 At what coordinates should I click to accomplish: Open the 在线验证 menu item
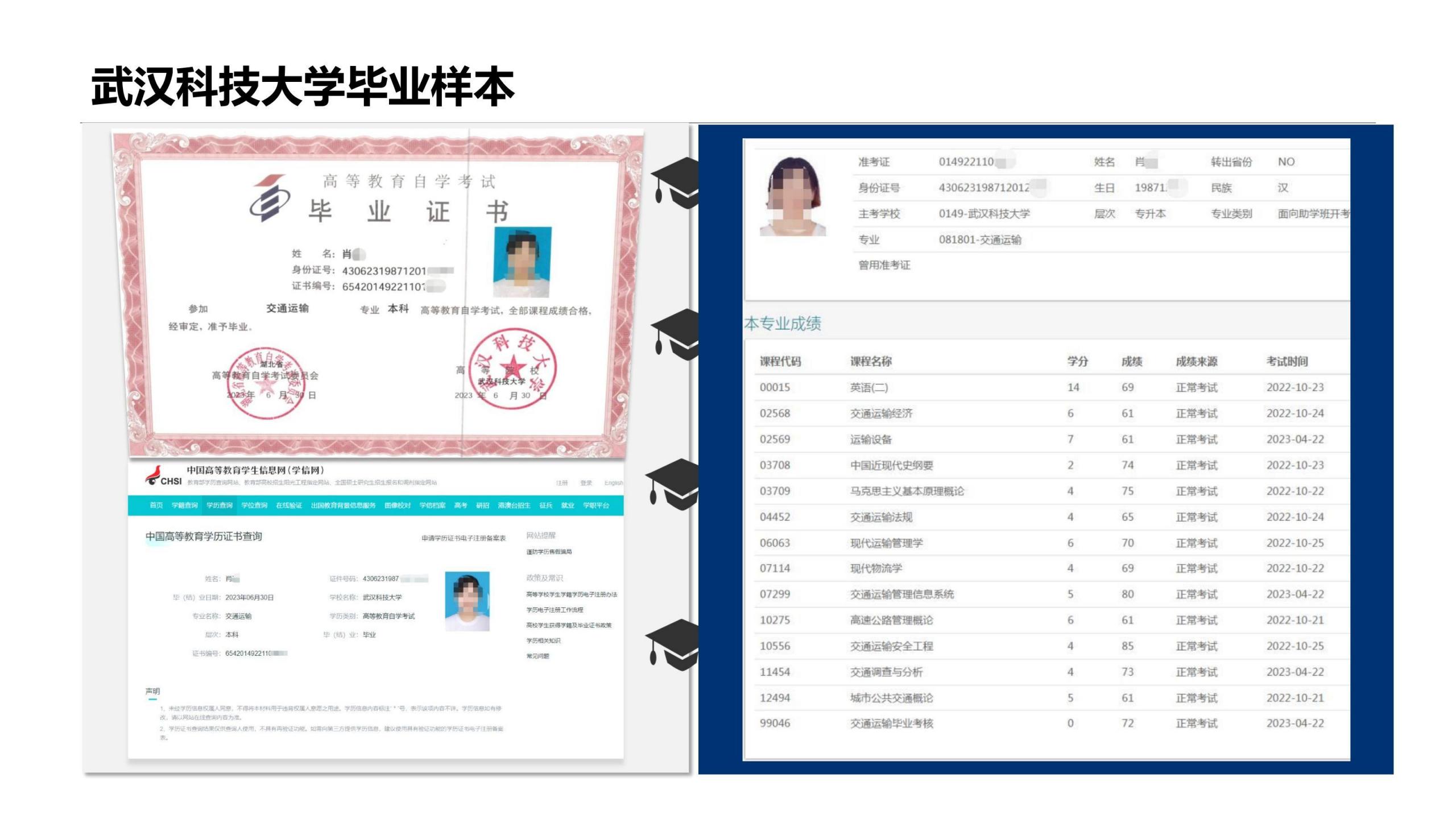pos(289,505)
